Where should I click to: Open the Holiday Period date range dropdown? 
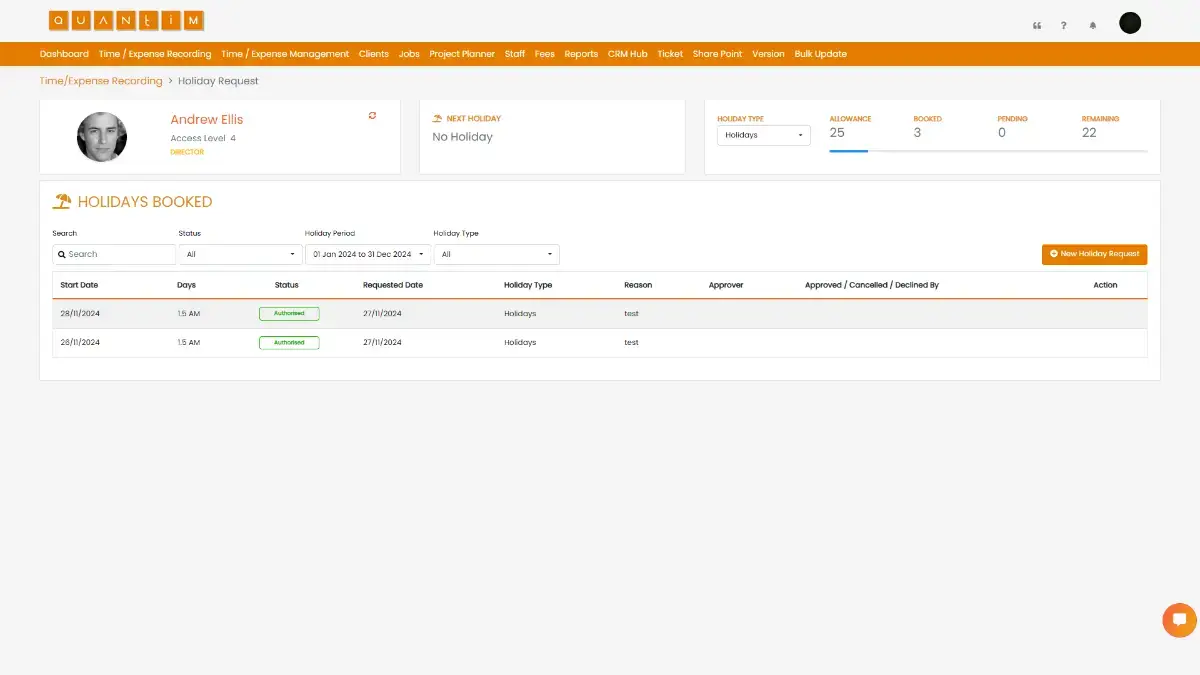tap(368, 254)
